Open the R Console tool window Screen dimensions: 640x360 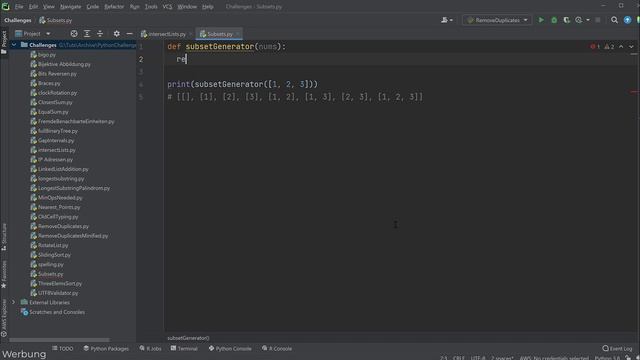coord(277,349)
